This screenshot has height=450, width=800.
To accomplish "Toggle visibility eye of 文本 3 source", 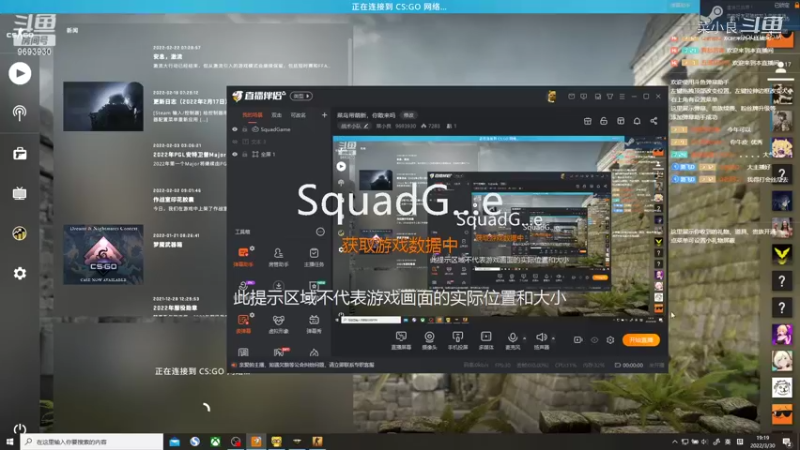I will (235, 142).
